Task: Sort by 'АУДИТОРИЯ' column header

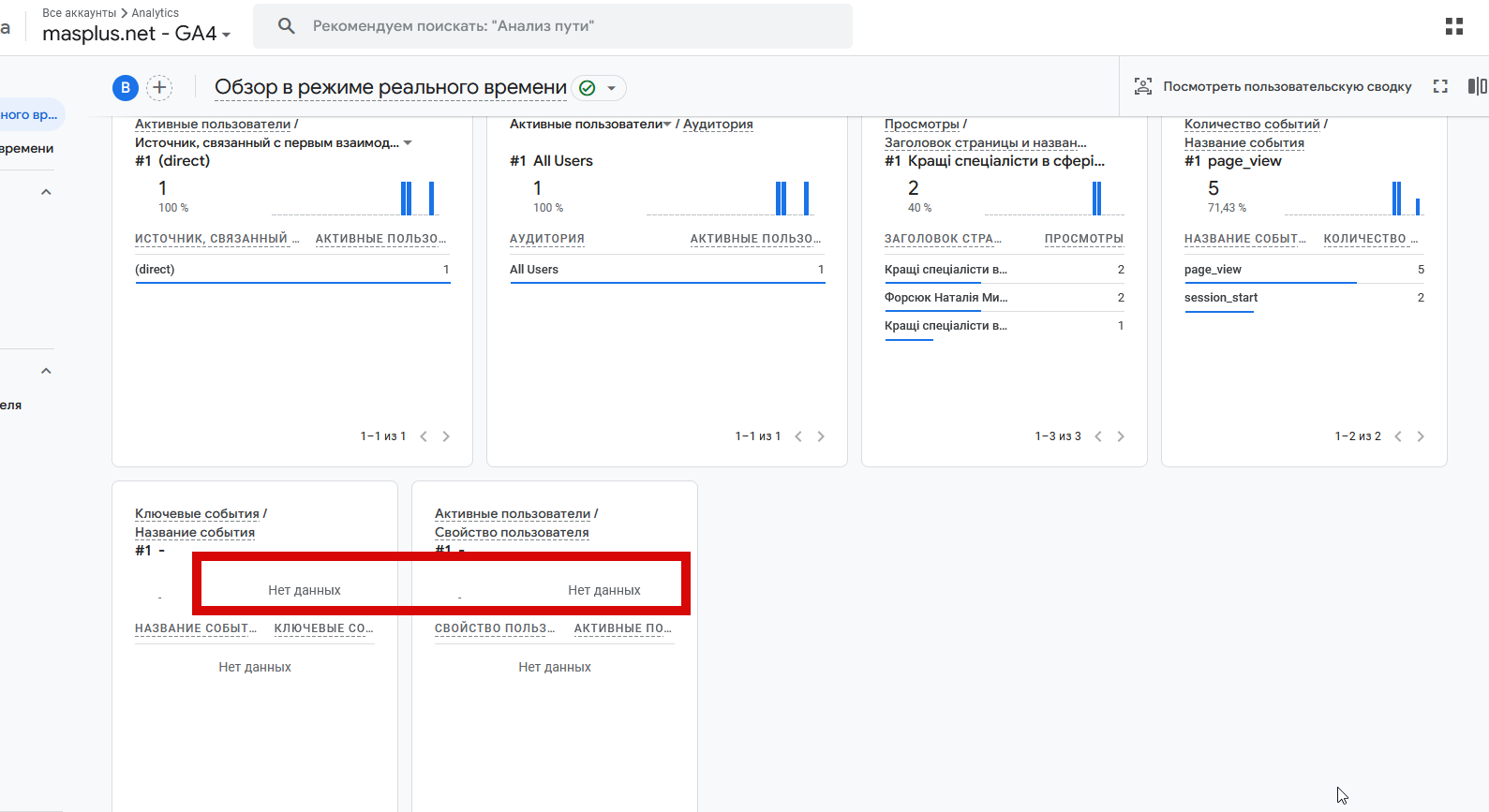Action: pos(547,239)
